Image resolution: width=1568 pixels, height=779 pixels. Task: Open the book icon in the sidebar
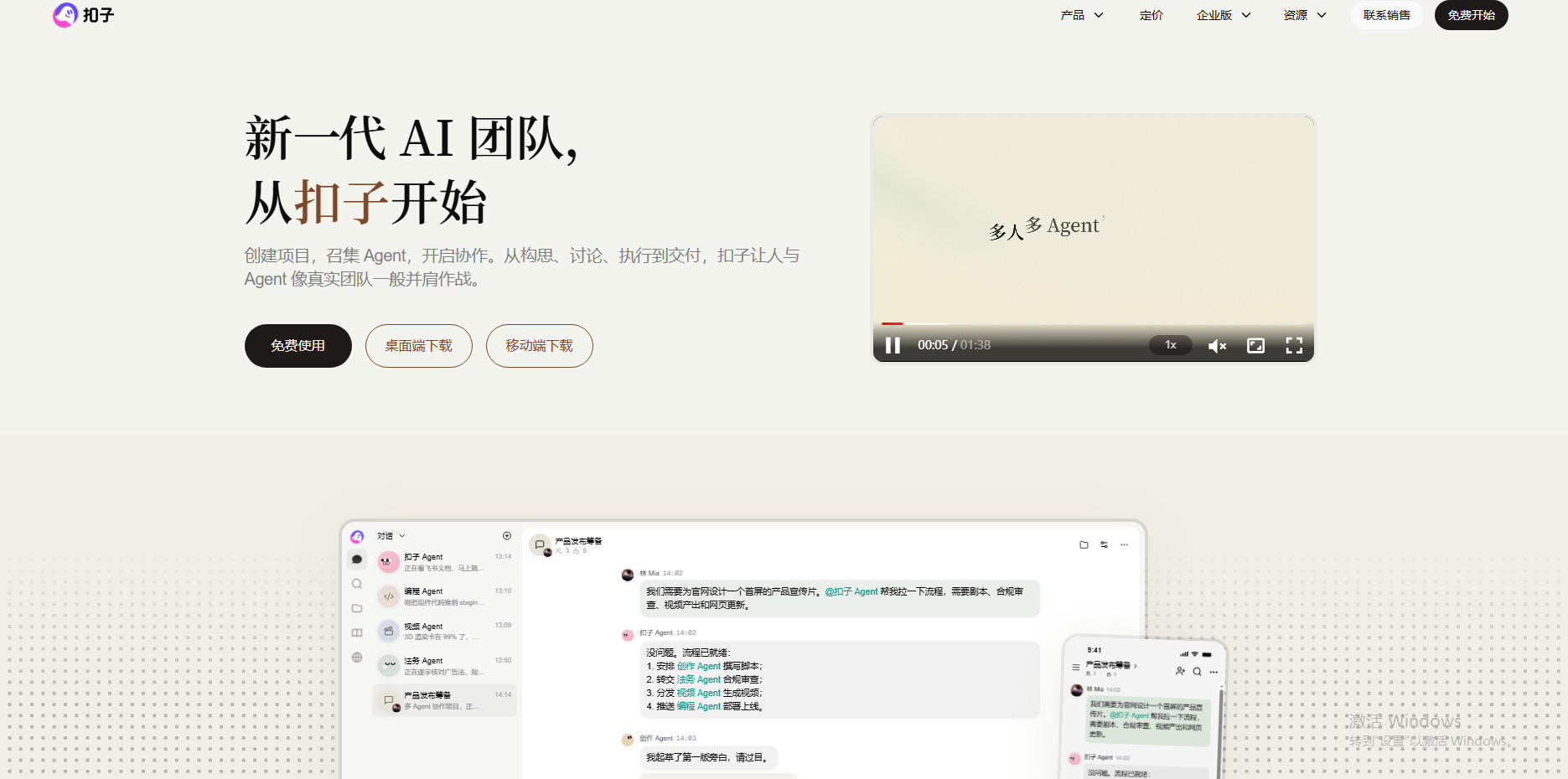(x=357, y=632)
